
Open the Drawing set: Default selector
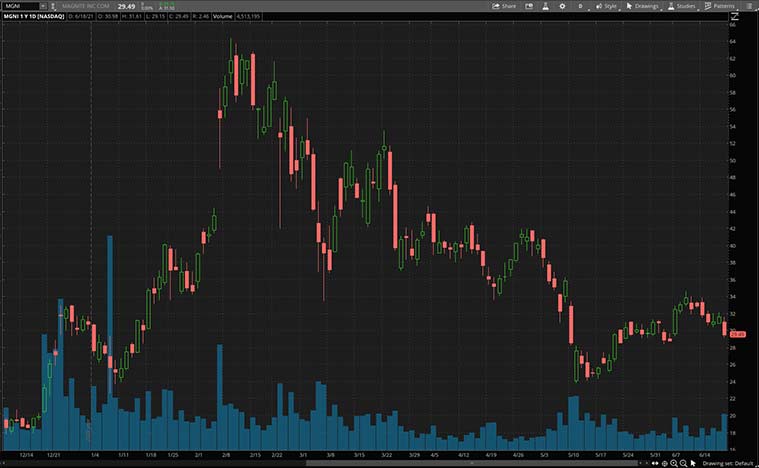[728, 464]
